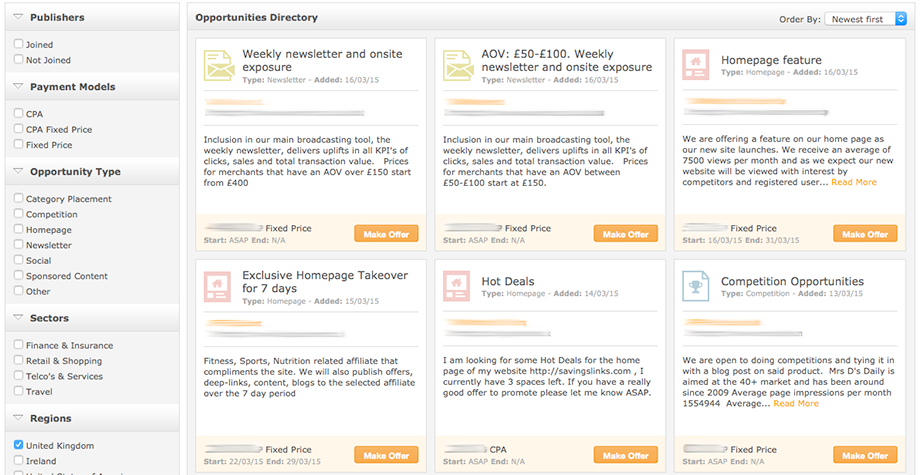920x475 pixels.
Task: Collapse the Opportunity Type section
Action: 19,172
